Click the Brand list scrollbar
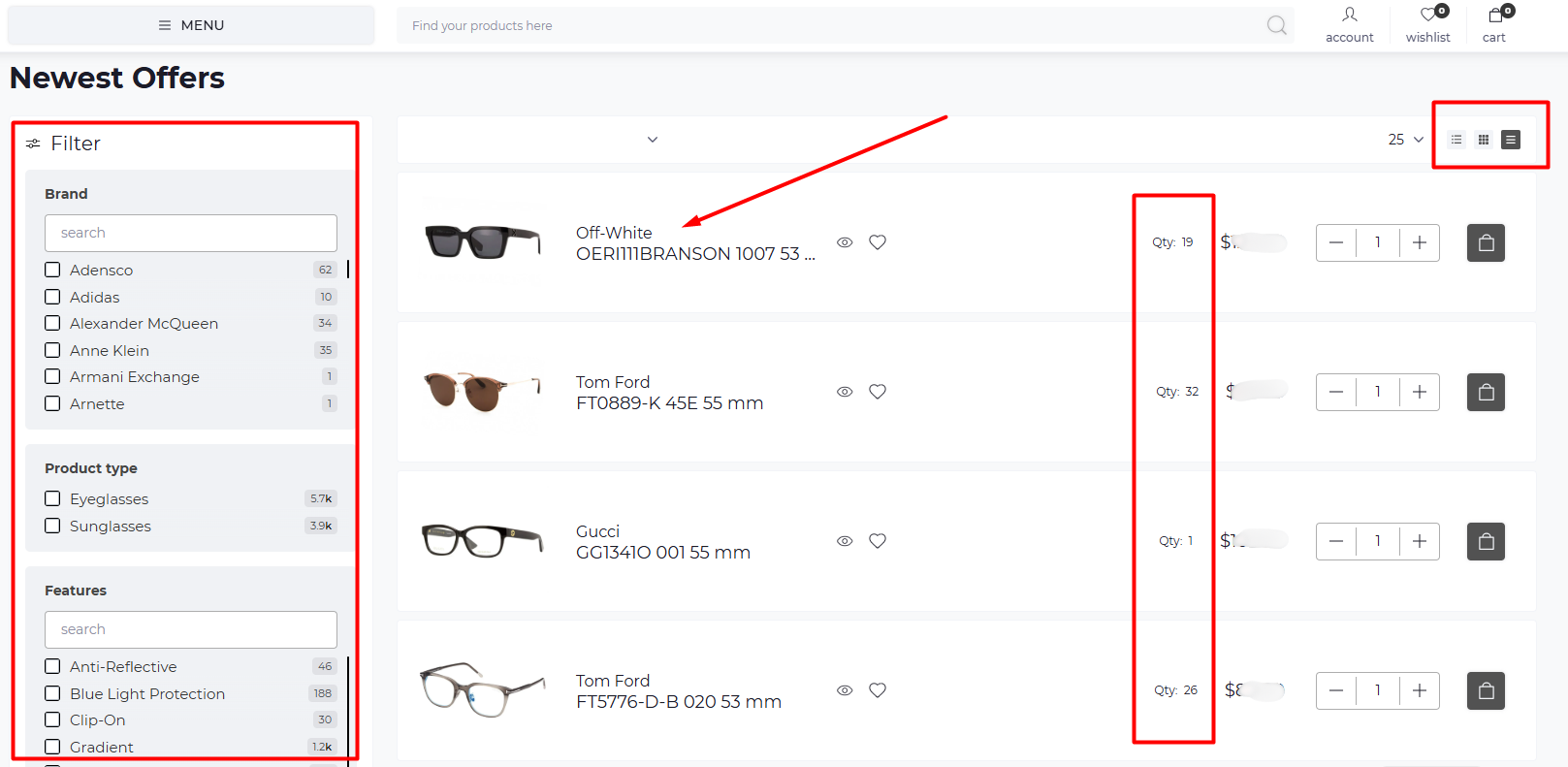1568x767 pixels. 348,269
